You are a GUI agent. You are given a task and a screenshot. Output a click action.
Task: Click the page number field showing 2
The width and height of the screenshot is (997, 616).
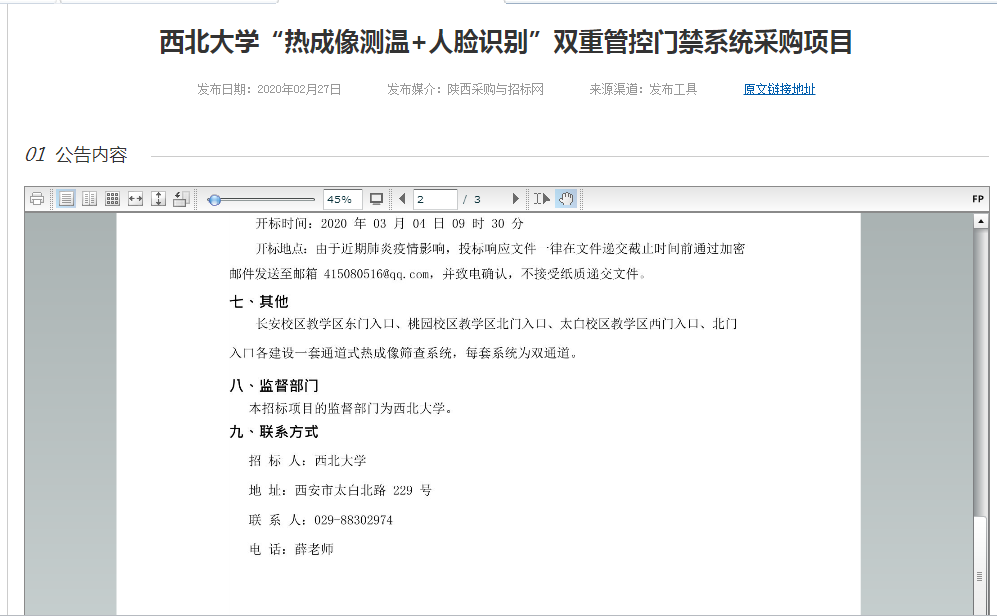click(x=435, y=199)
